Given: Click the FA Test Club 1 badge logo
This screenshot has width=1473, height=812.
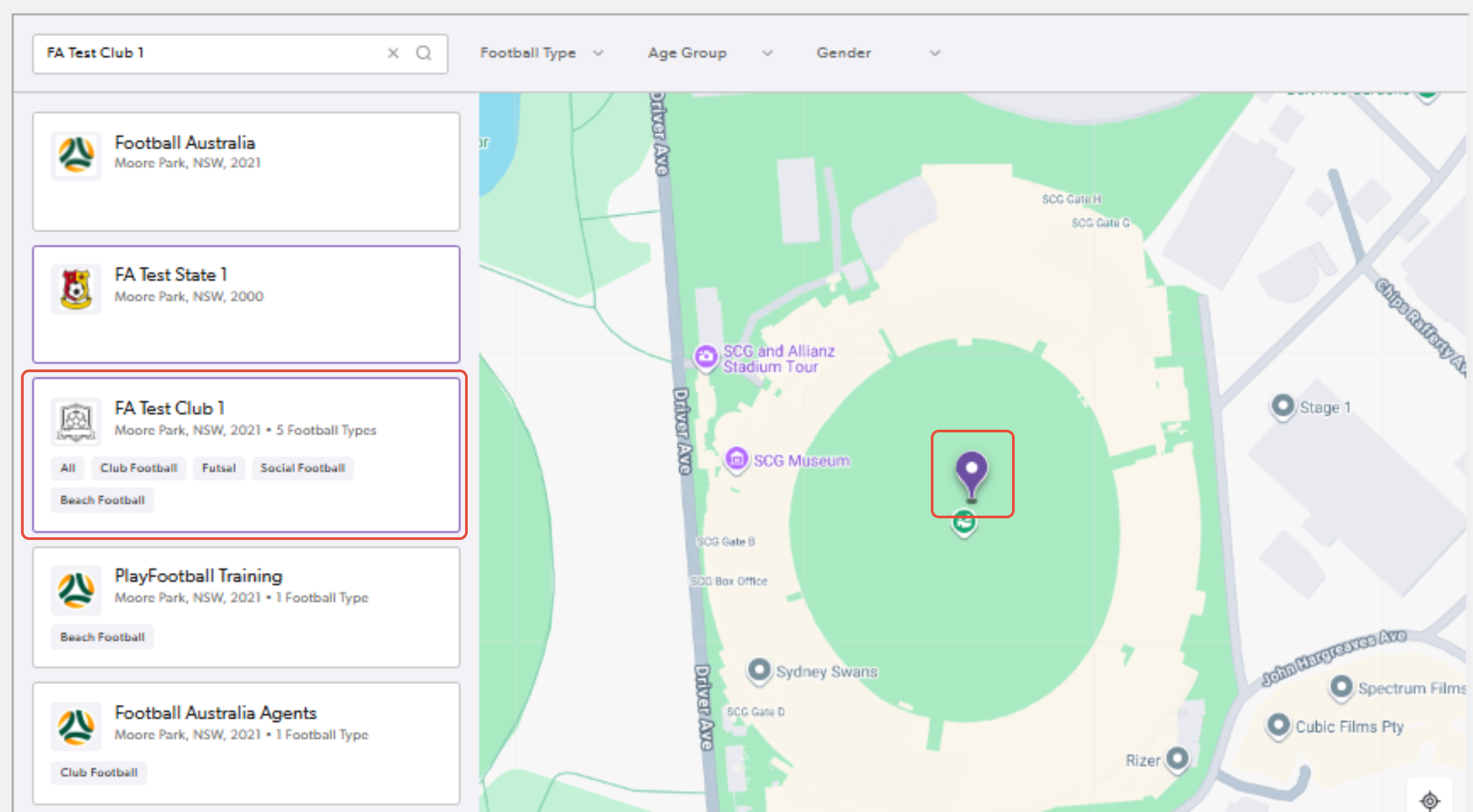Looking at the screenshot, I should click(x=76, y=421).
